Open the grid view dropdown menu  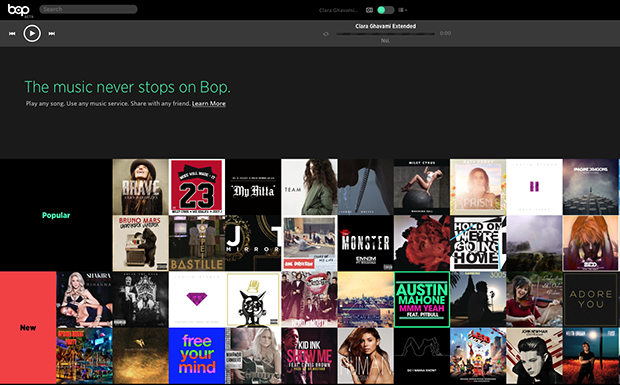tap(403, 10)
